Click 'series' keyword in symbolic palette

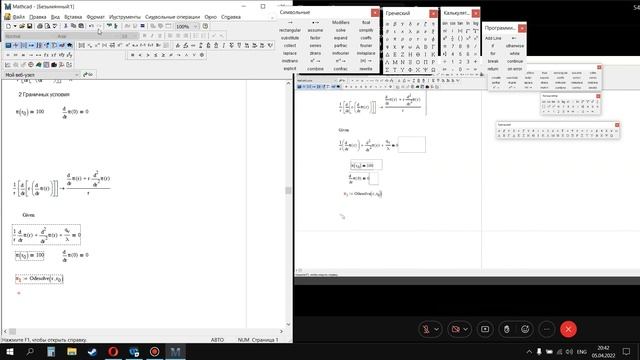[315, 46]
